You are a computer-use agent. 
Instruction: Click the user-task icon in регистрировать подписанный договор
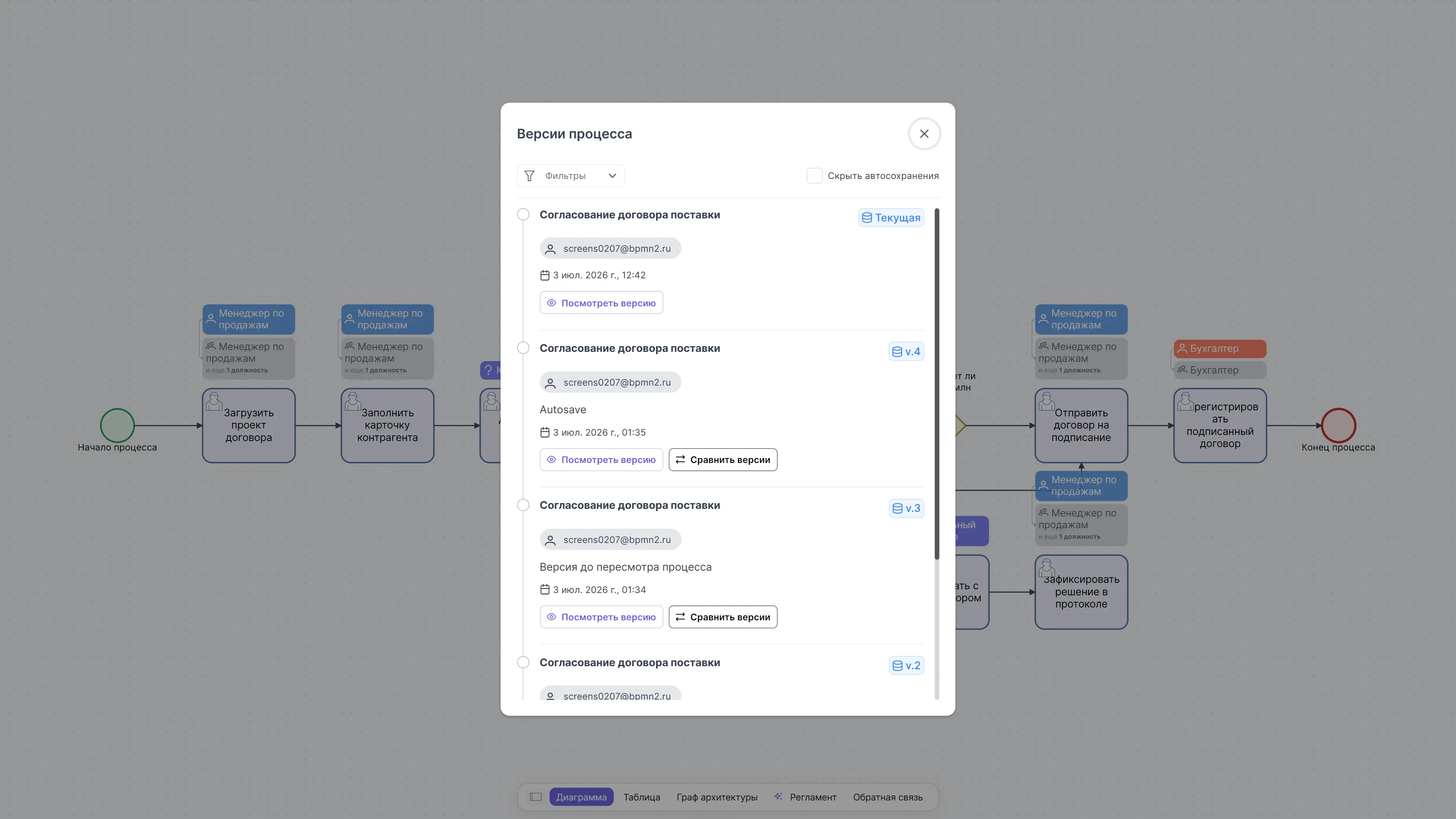pos(1185,401)
